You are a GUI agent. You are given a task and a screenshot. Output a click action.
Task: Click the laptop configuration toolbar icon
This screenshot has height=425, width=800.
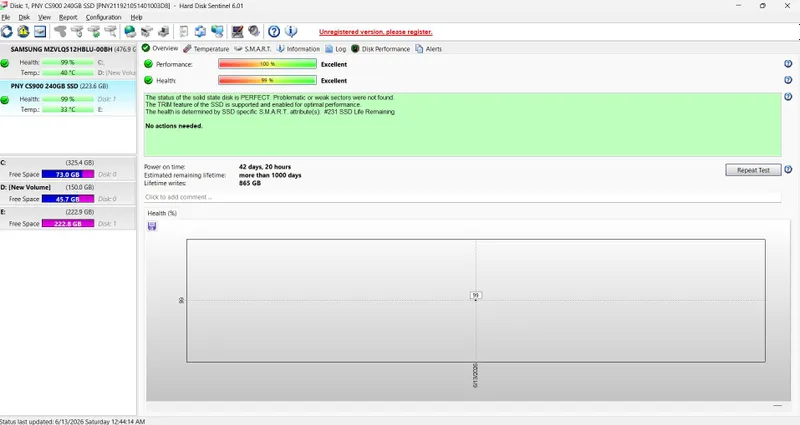pyautogui.click(x=237, y=32)
